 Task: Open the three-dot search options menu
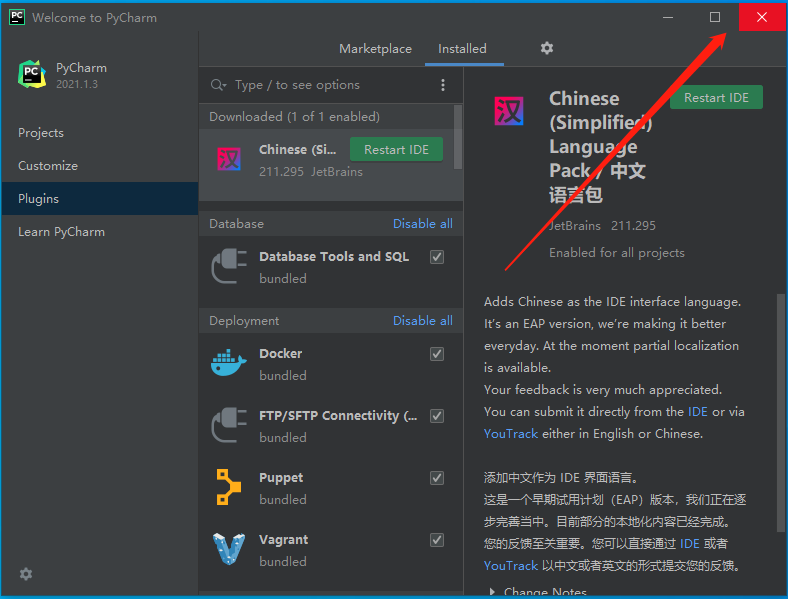tap(443, 85)
